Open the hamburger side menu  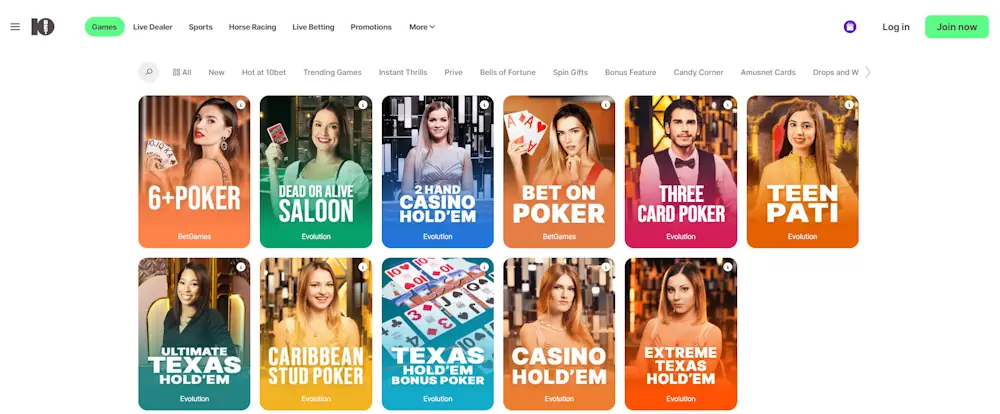[15, 27]
